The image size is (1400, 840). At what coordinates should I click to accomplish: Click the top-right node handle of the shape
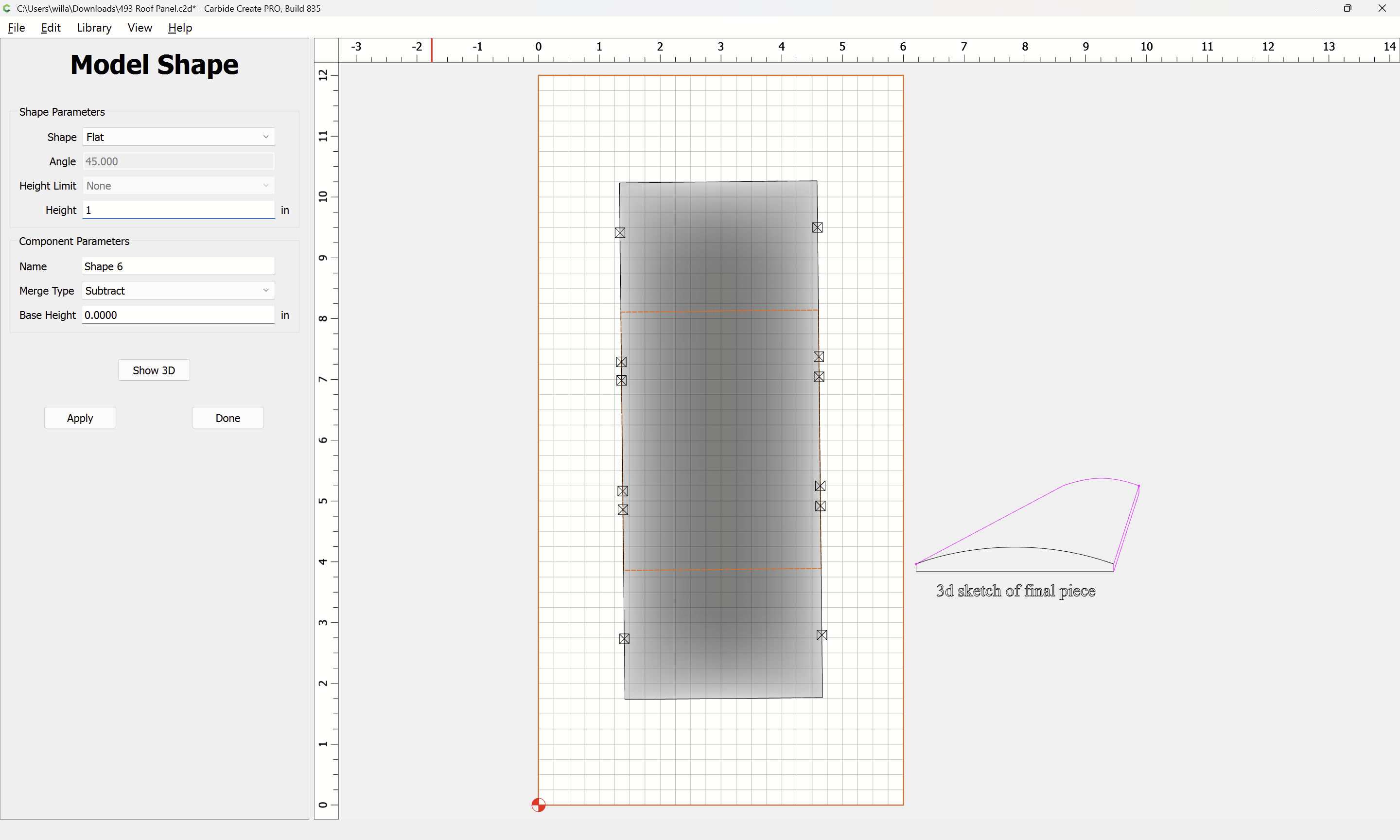point(817,227)
